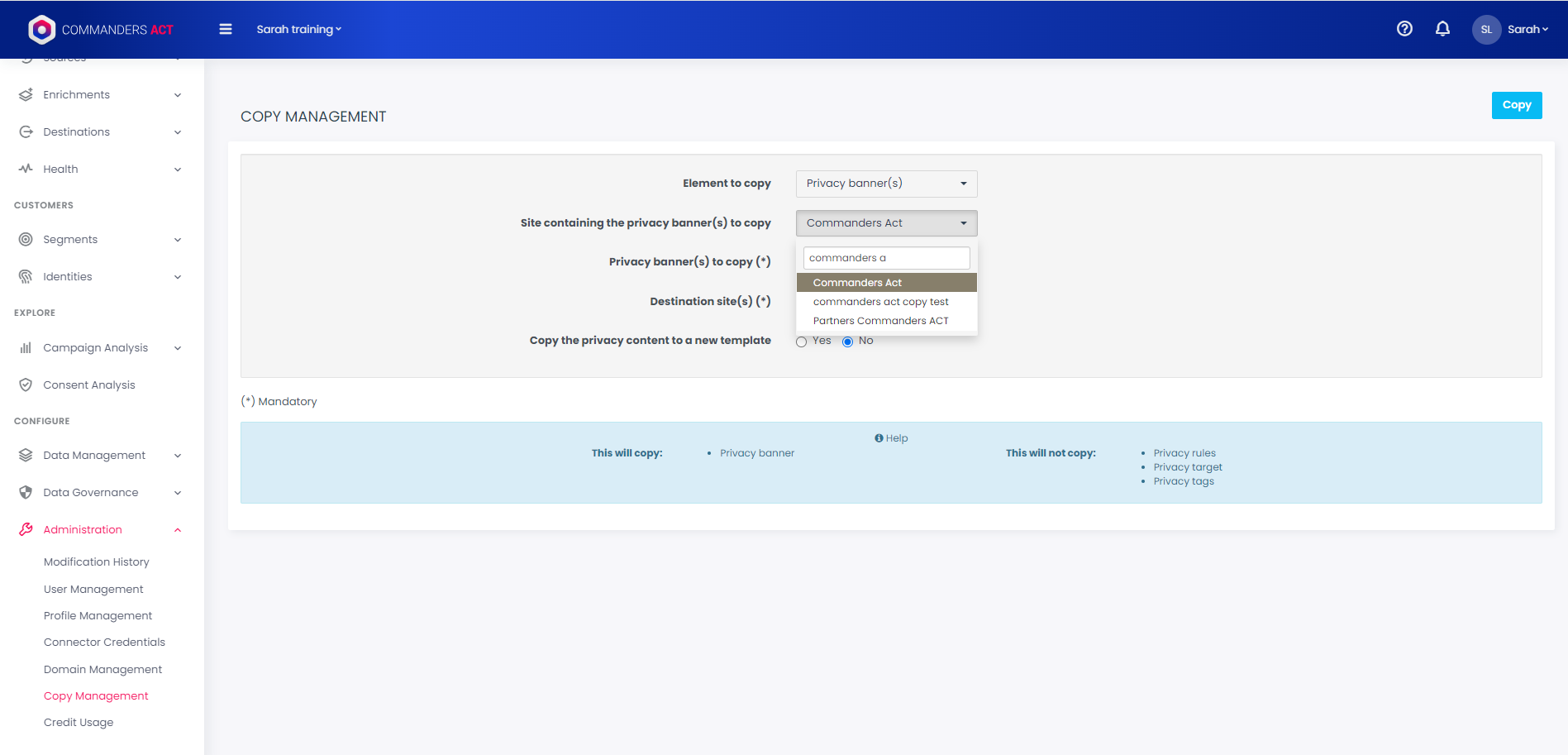Go to Connector Credentials
Viewport: 1568px width, 755px height.
click(x=104, y=643)
